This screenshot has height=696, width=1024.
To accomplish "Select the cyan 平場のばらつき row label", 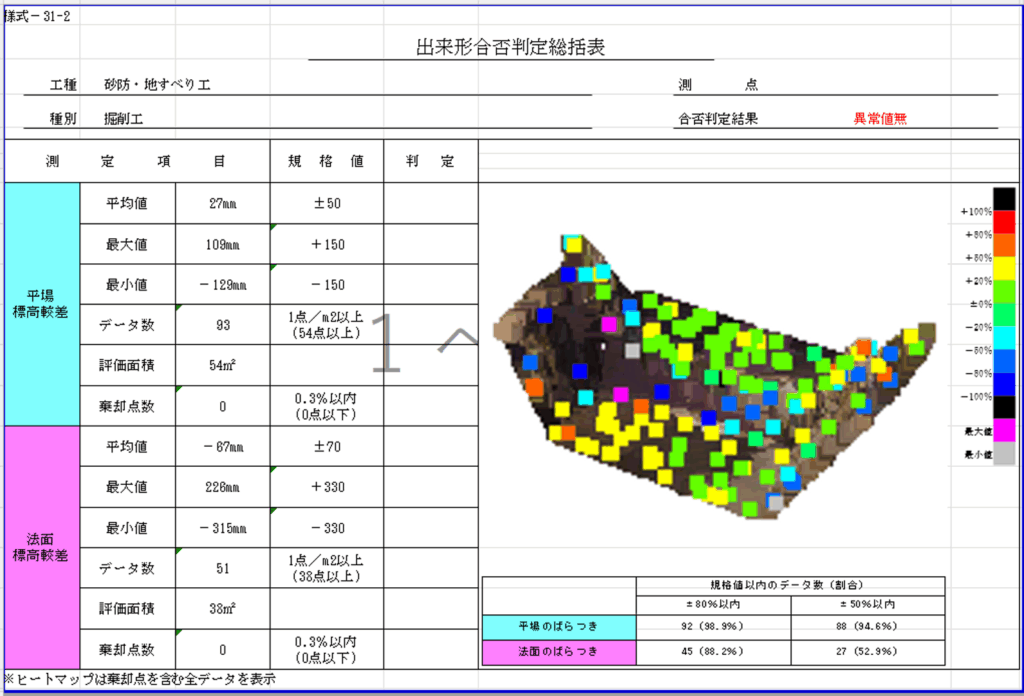I will click(558, 627).
